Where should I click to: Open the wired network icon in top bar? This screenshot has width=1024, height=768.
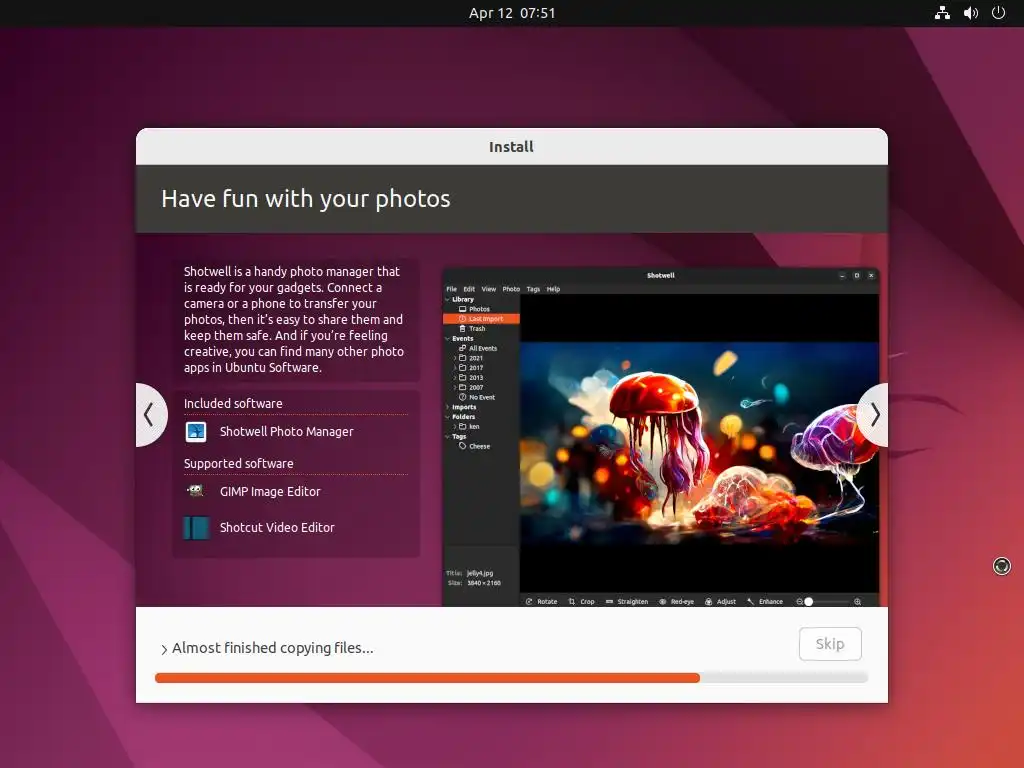[x=942, y=13]
